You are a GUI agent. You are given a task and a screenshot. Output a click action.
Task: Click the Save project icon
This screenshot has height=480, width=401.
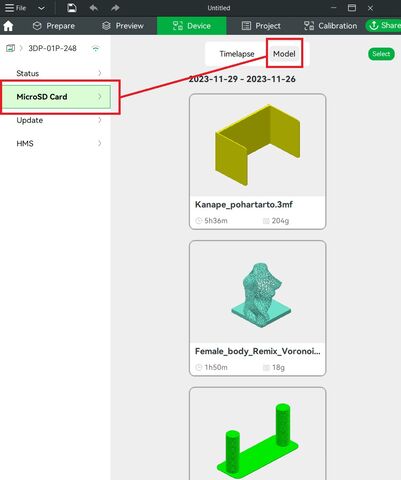click(72, 8)
